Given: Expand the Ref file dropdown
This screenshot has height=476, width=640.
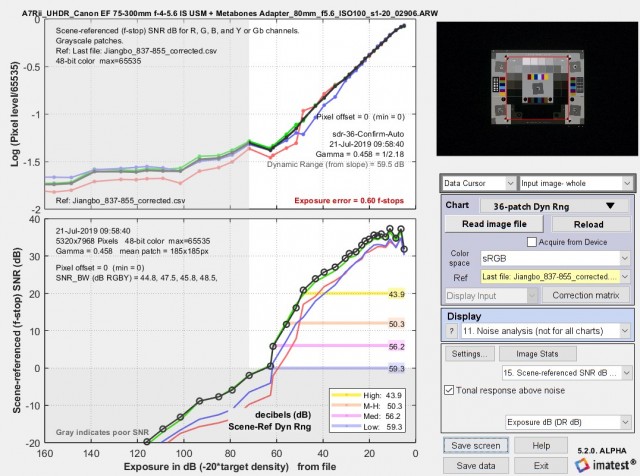Looking at the screenshot, I should pyautogui.click(x=555, y=275).
